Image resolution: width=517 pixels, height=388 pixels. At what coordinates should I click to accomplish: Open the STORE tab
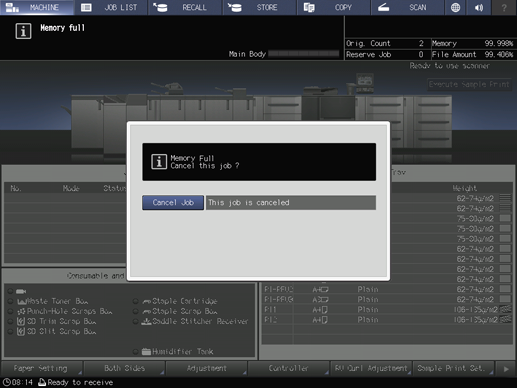click(260, 7)
